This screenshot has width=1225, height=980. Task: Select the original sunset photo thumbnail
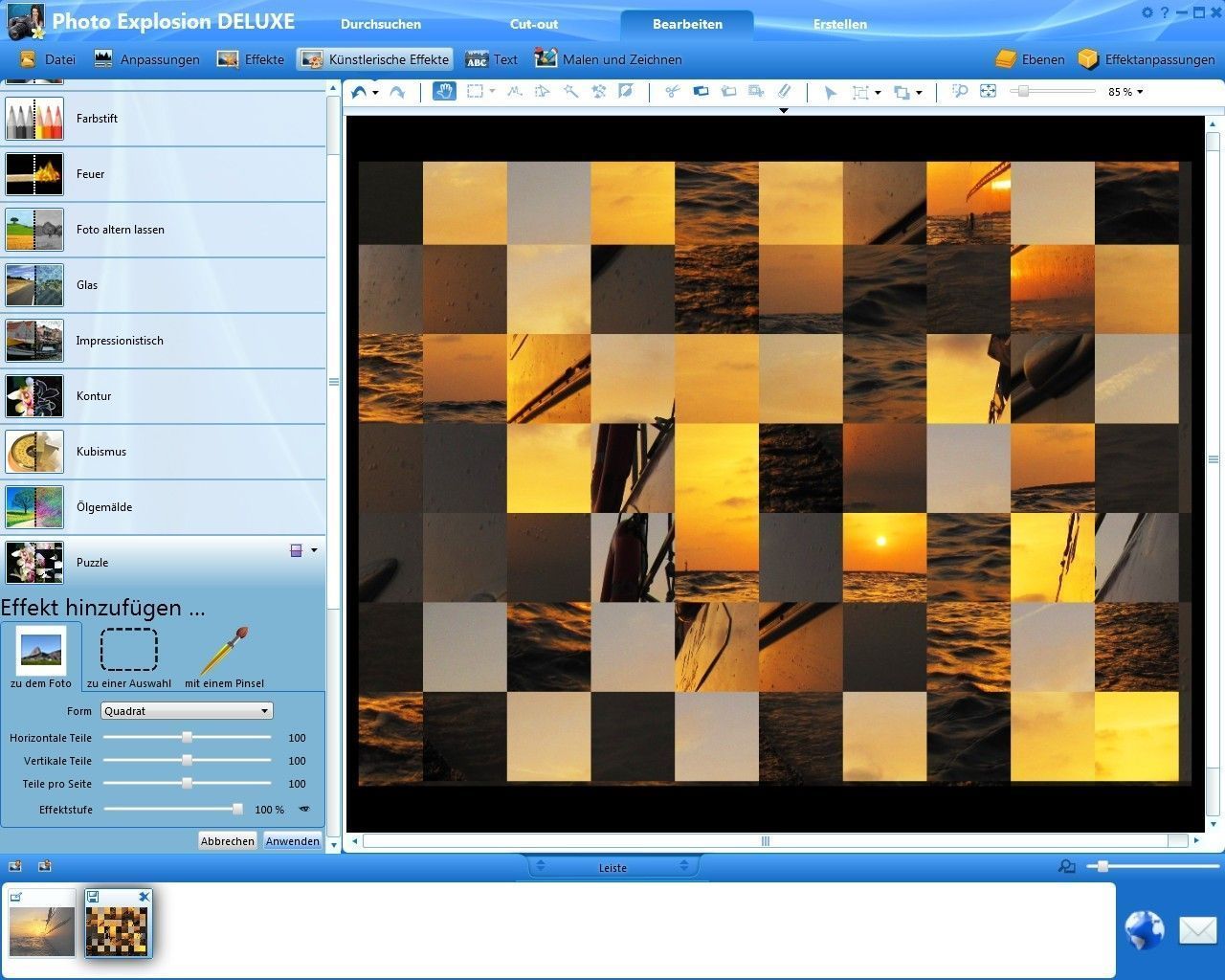(41, 924)
